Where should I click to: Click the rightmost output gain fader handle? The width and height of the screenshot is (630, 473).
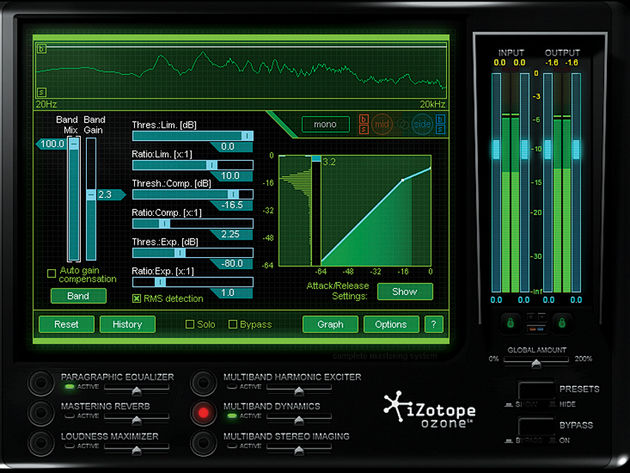point(576,149)
